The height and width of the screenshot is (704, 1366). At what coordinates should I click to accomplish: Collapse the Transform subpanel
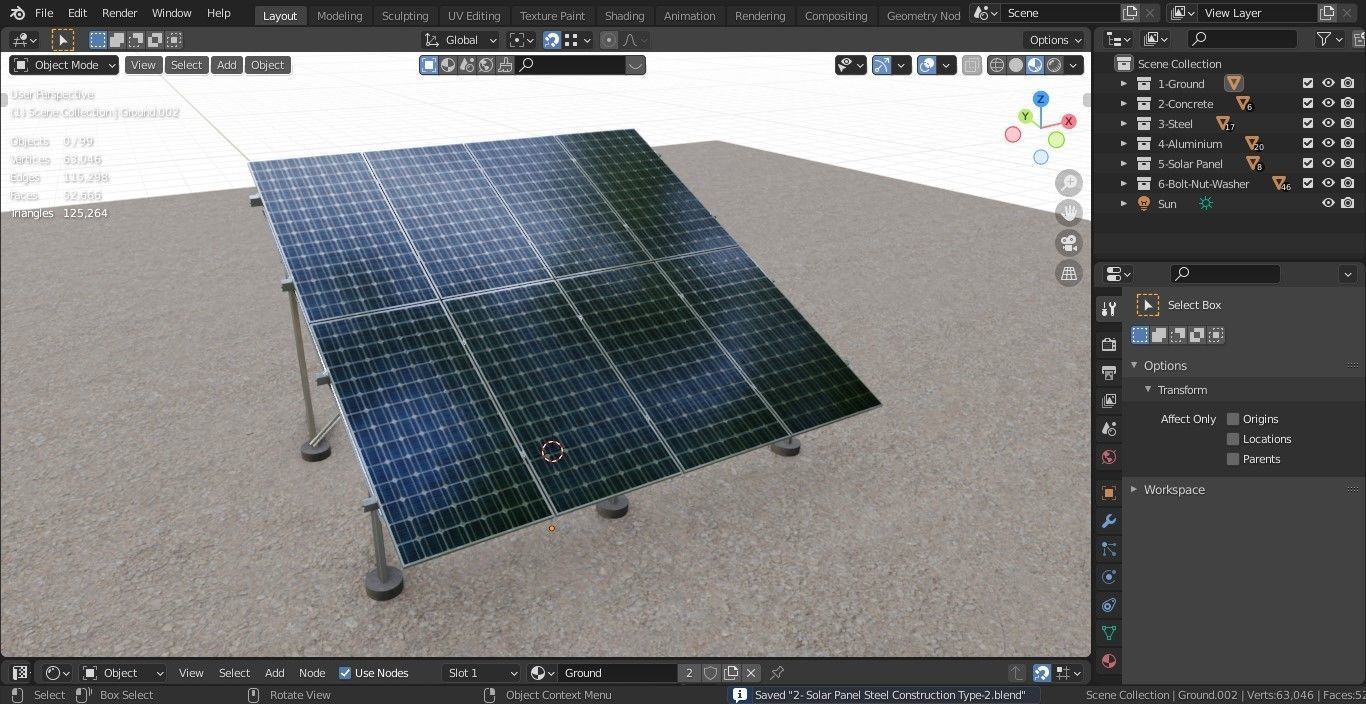coord(1149,390)
